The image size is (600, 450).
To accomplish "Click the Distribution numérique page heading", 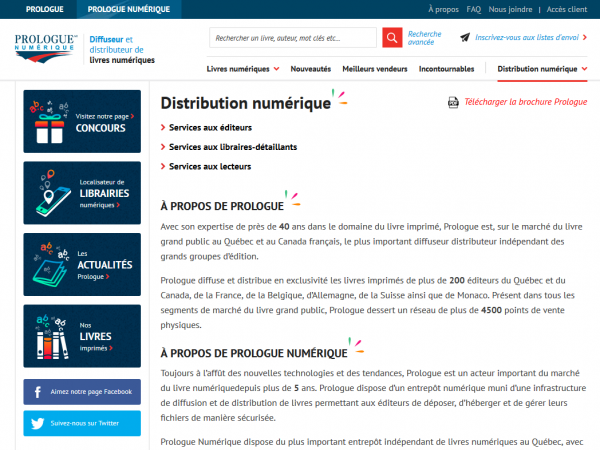I will [246, 103].
